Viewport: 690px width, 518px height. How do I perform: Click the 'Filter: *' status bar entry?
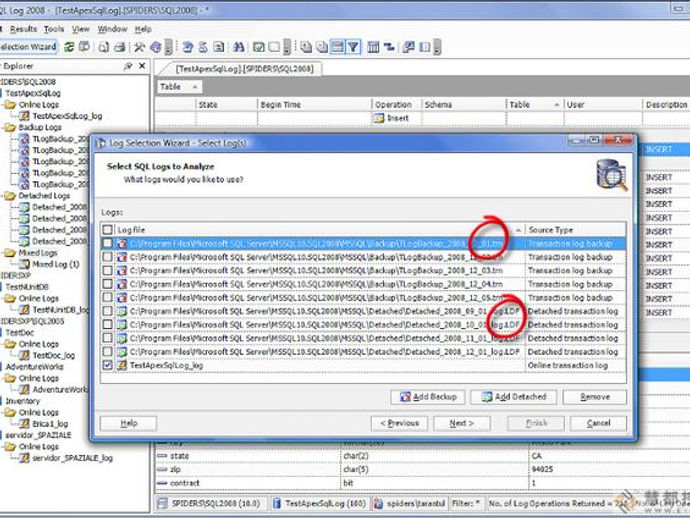click(x=466, y=503)
